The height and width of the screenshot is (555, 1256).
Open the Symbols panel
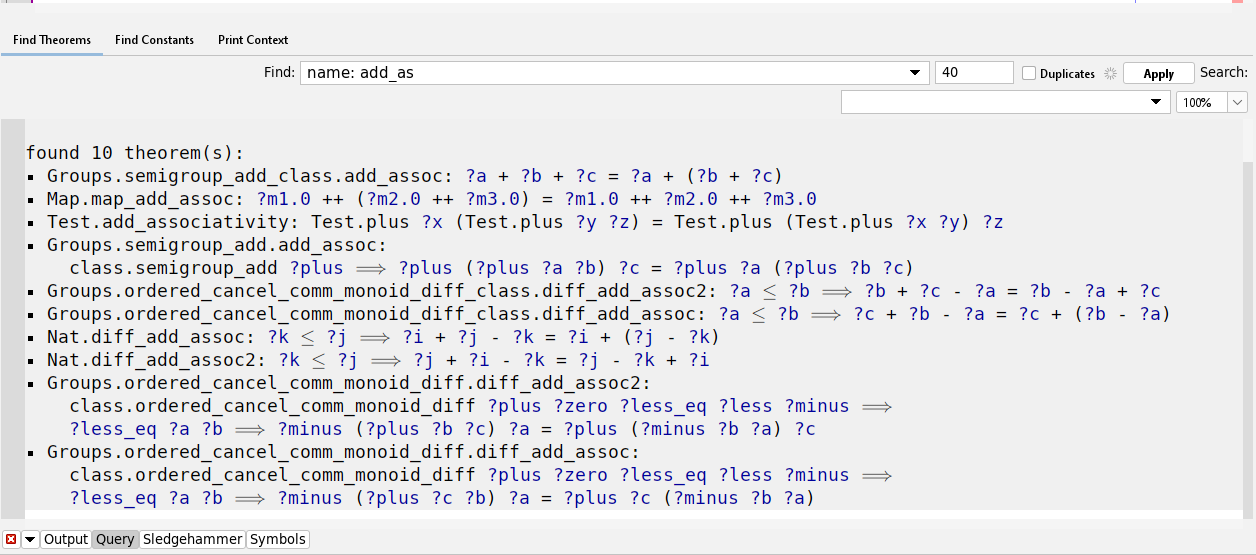click(x=278, y=539)
